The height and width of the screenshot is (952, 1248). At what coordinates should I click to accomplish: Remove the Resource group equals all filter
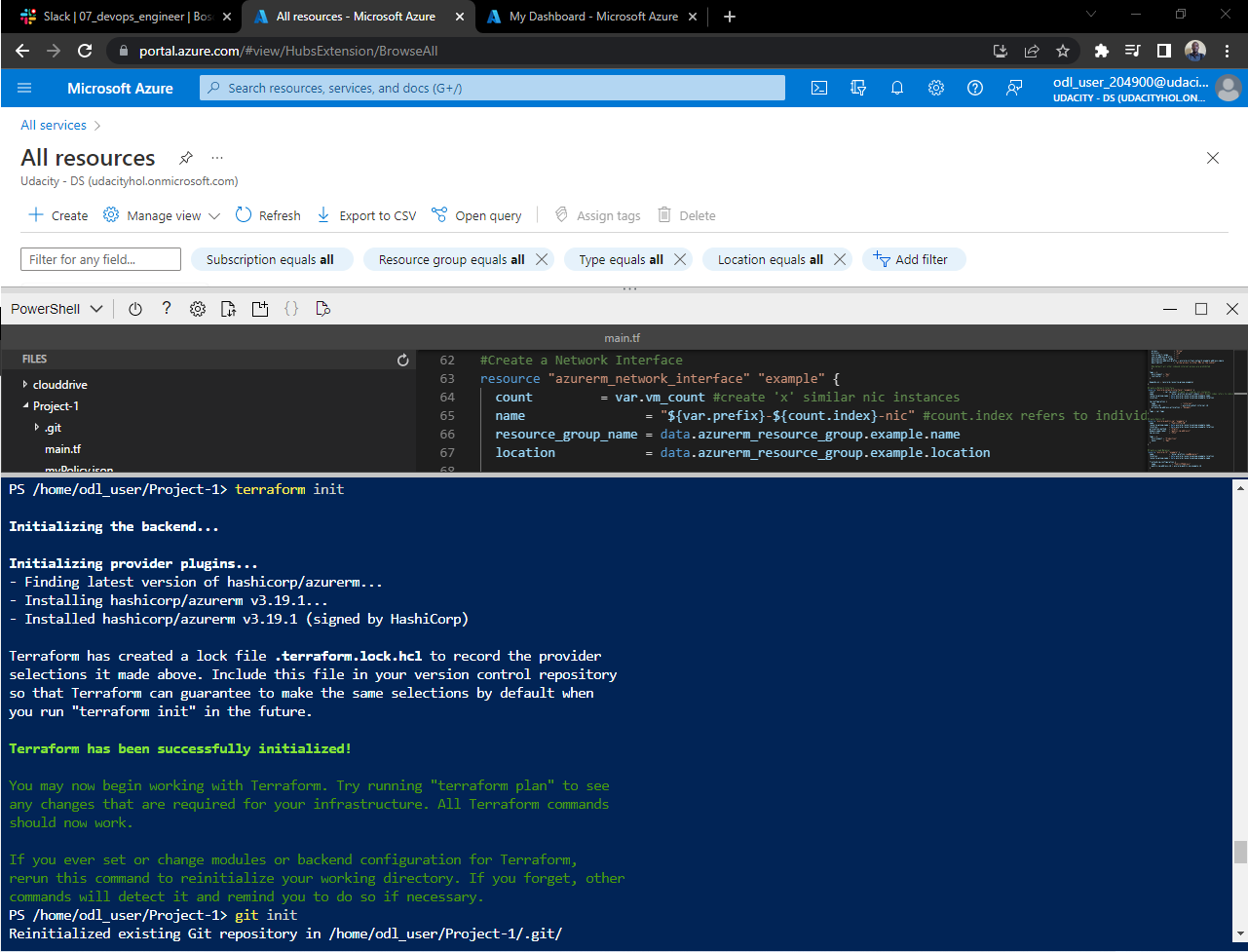pyautogui.click(x=542, y=259)
